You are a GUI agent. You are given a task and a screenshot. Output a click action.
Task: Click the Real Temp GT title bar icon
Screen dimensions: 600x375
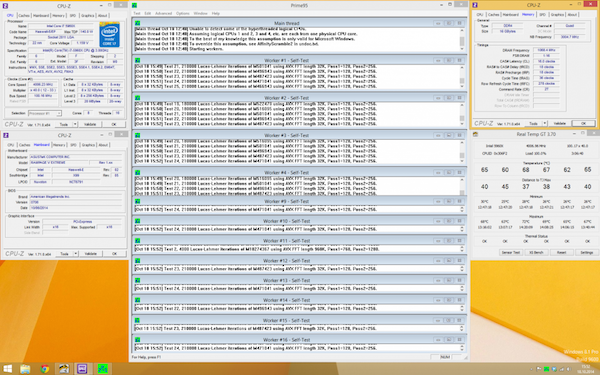point(475,134)
